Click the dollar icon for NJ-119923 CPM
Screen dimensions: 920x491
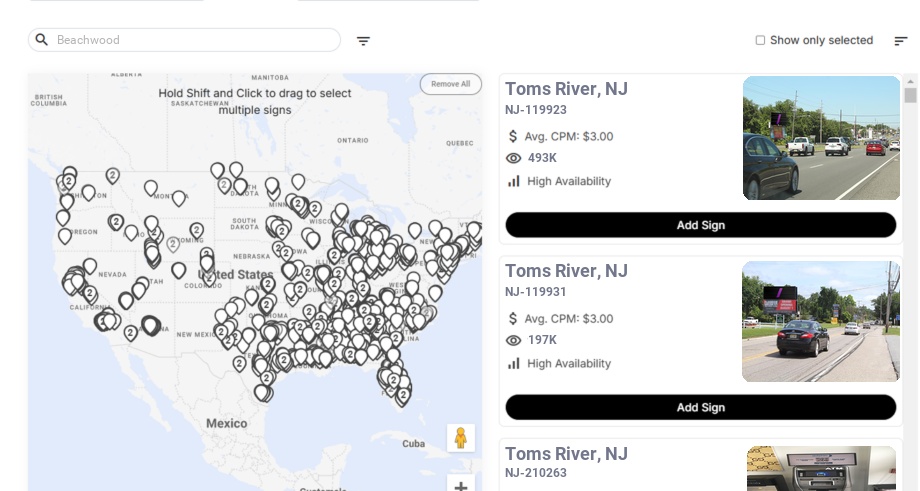(x=514, y=136)
